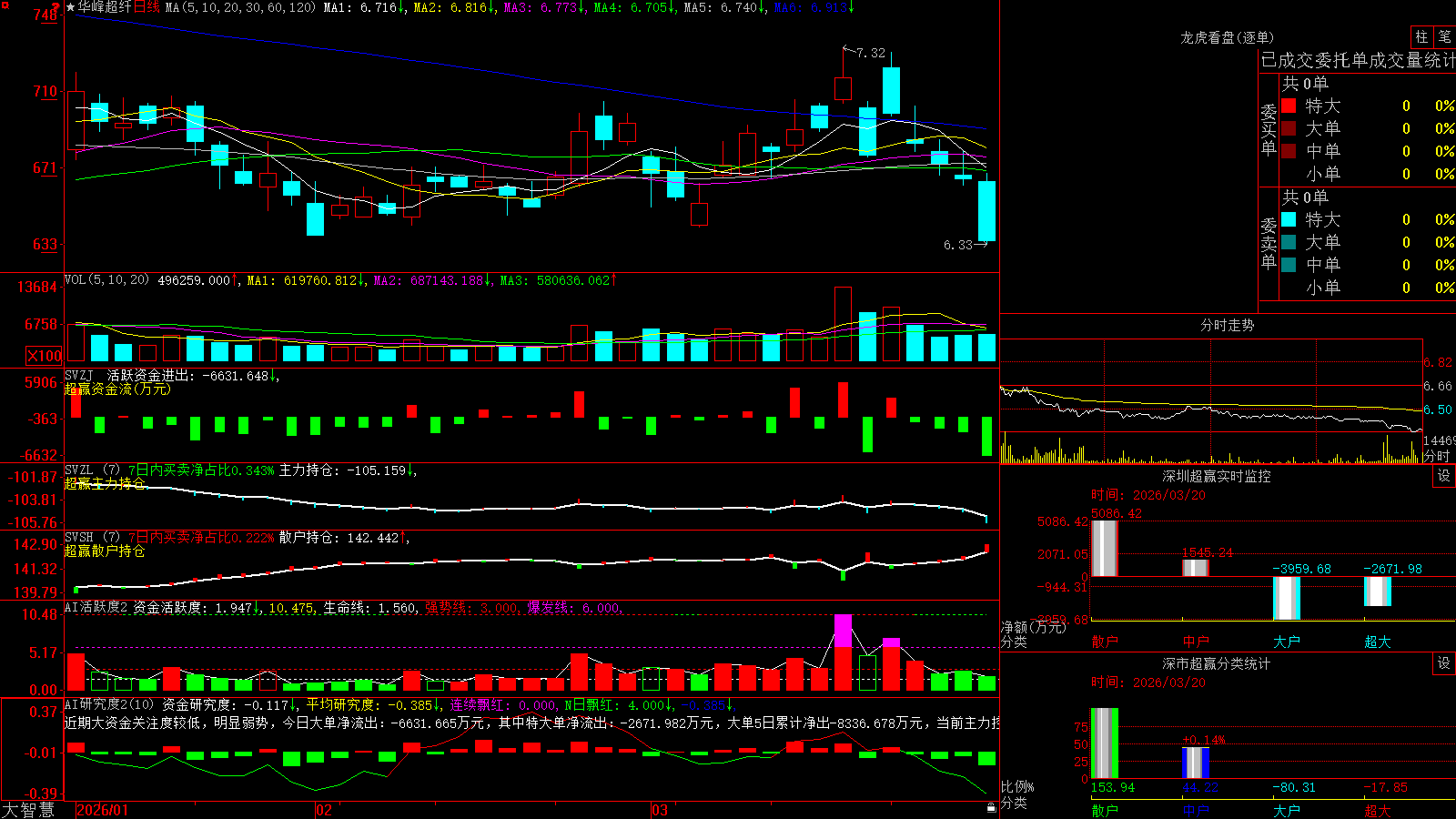Click the 03 month timeline marker
Viewport: 1456px width, 819px height.
point(660,810)
